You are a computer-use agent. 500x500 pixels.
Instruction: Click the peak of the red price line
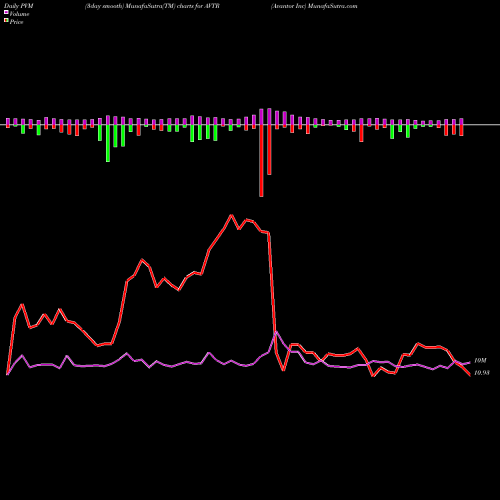(231, 215)
